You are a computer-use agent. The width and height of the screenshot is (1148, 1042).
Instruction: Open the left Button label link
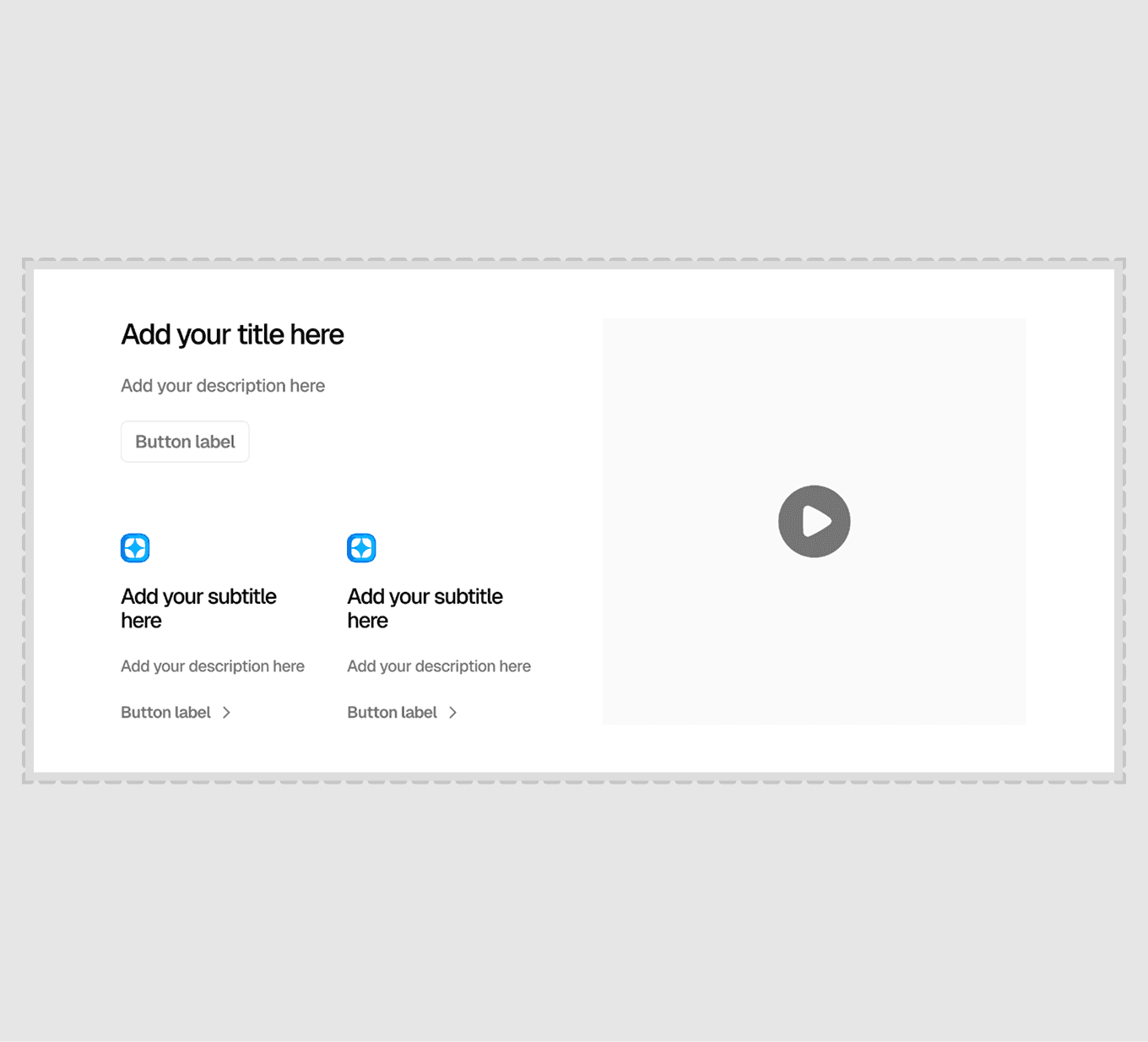click(x=176, y=712)
